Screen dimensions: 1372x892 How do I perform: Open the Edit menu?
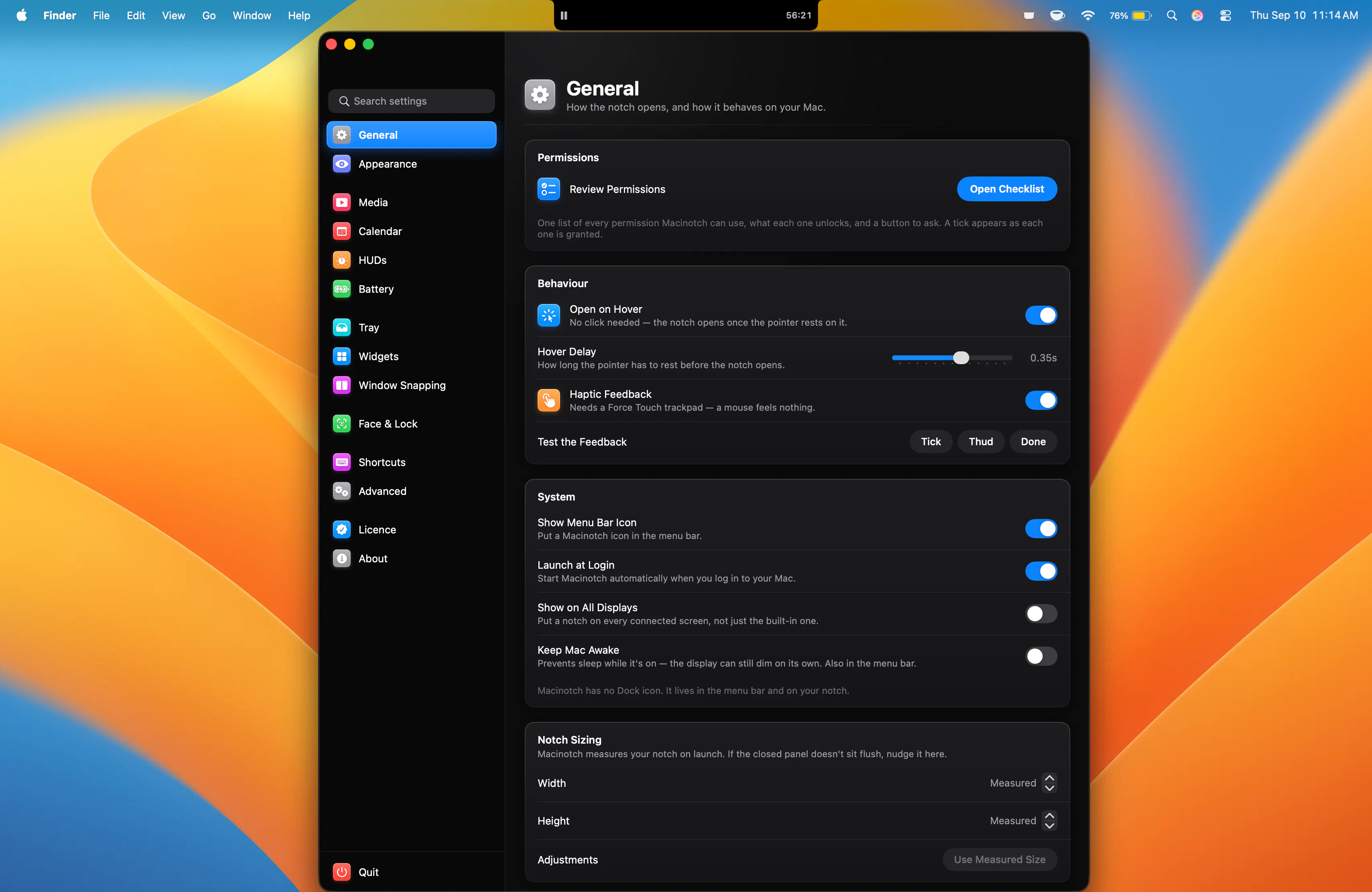click(136, 16)
